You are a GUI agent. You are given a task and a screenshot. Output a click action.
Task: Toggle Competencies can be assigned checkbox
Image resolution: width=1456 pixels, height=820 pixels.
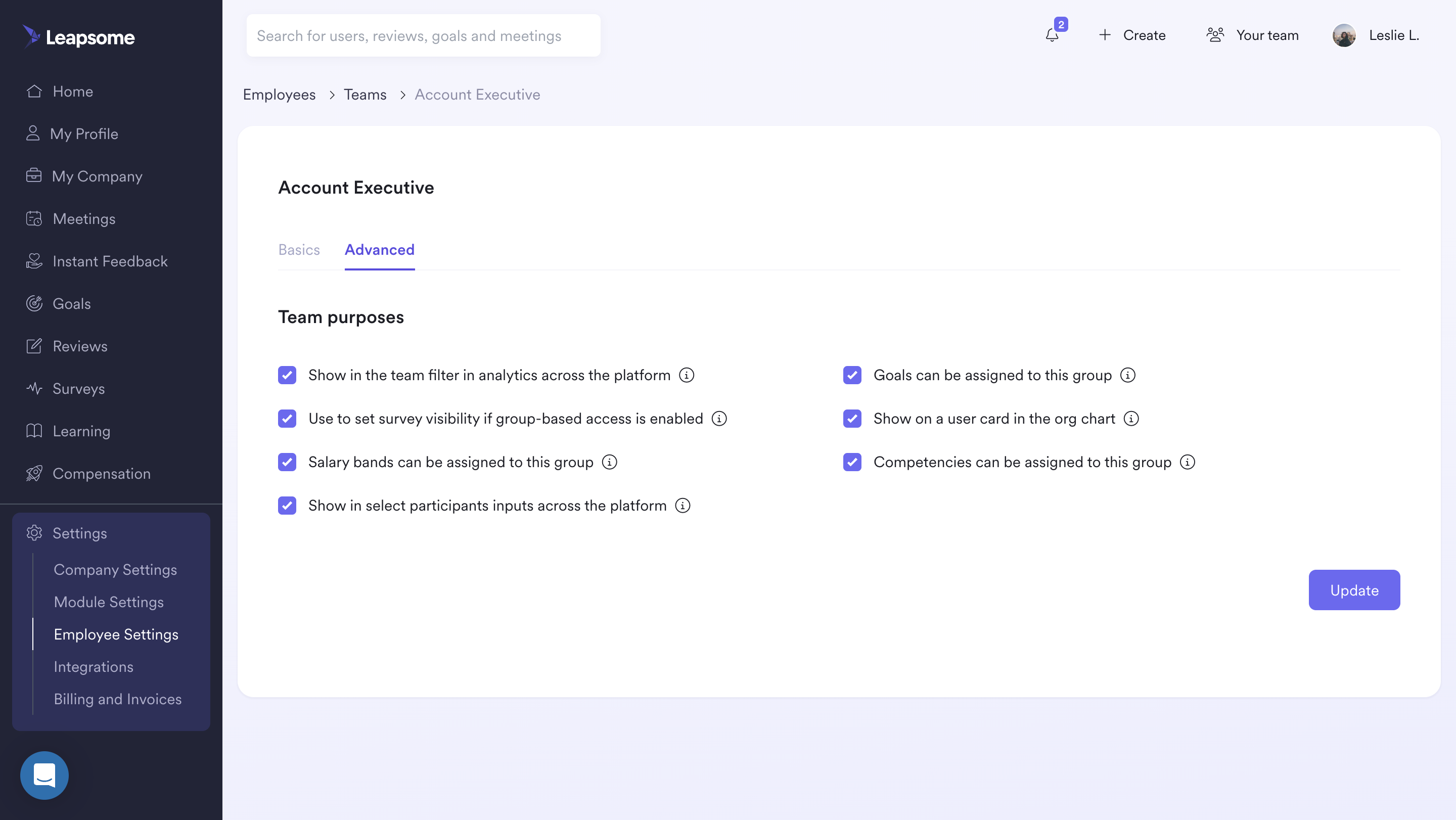(x=852, y=462)
